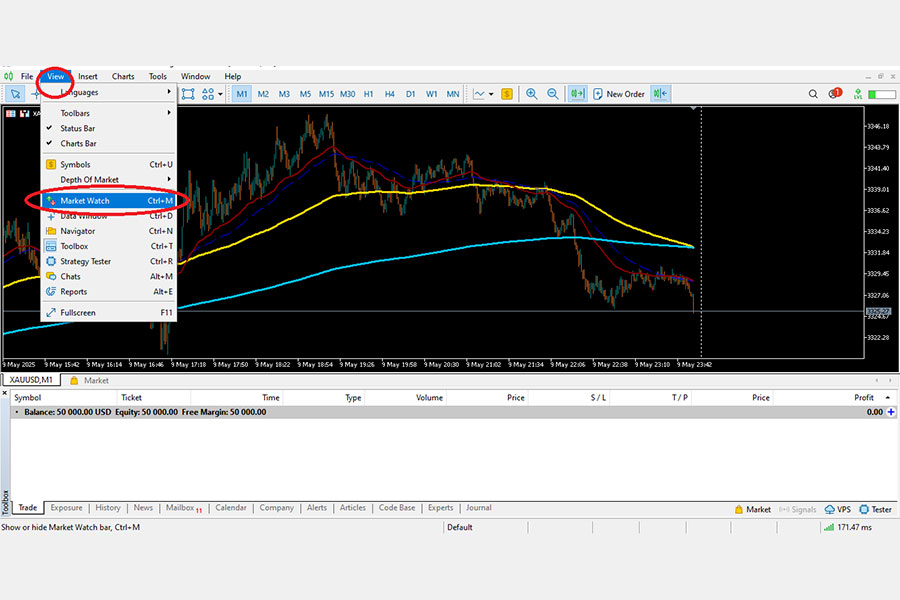
Task: Open Symbols from the View menu
Action: [x=109, y=164]
